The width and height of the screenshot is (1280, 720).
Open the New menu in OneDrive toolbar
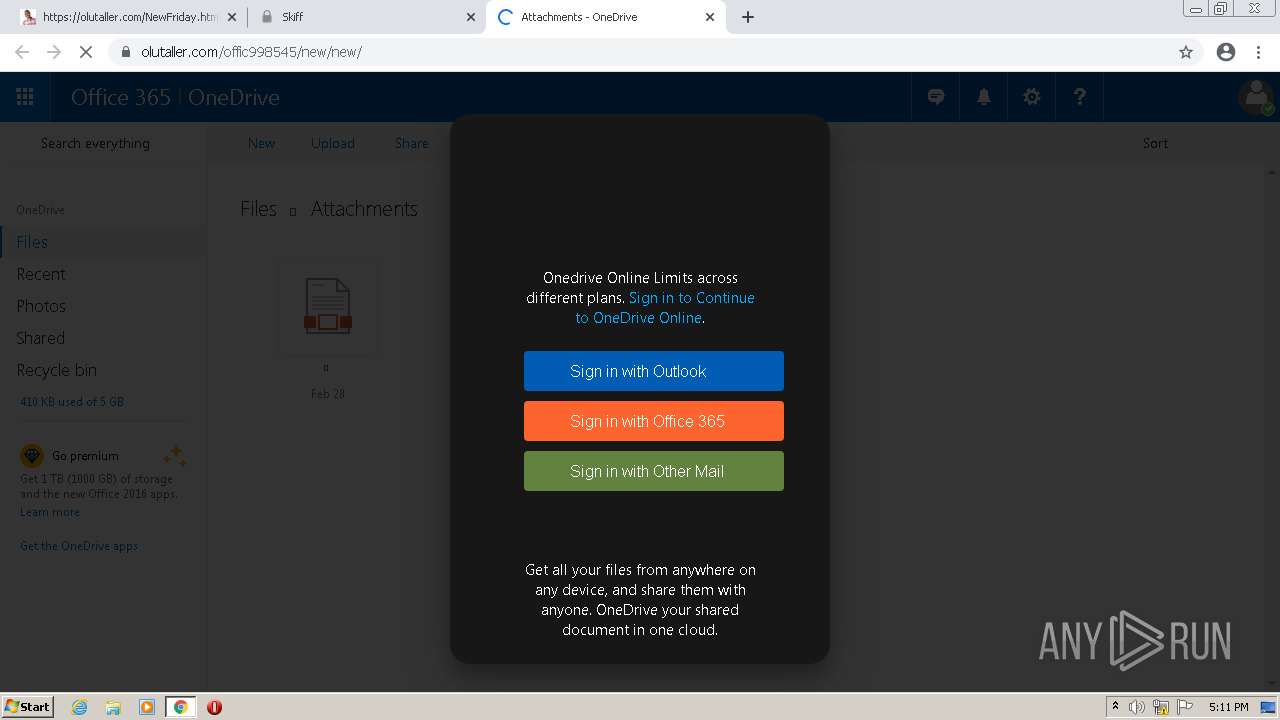click(x=261, y=143)
